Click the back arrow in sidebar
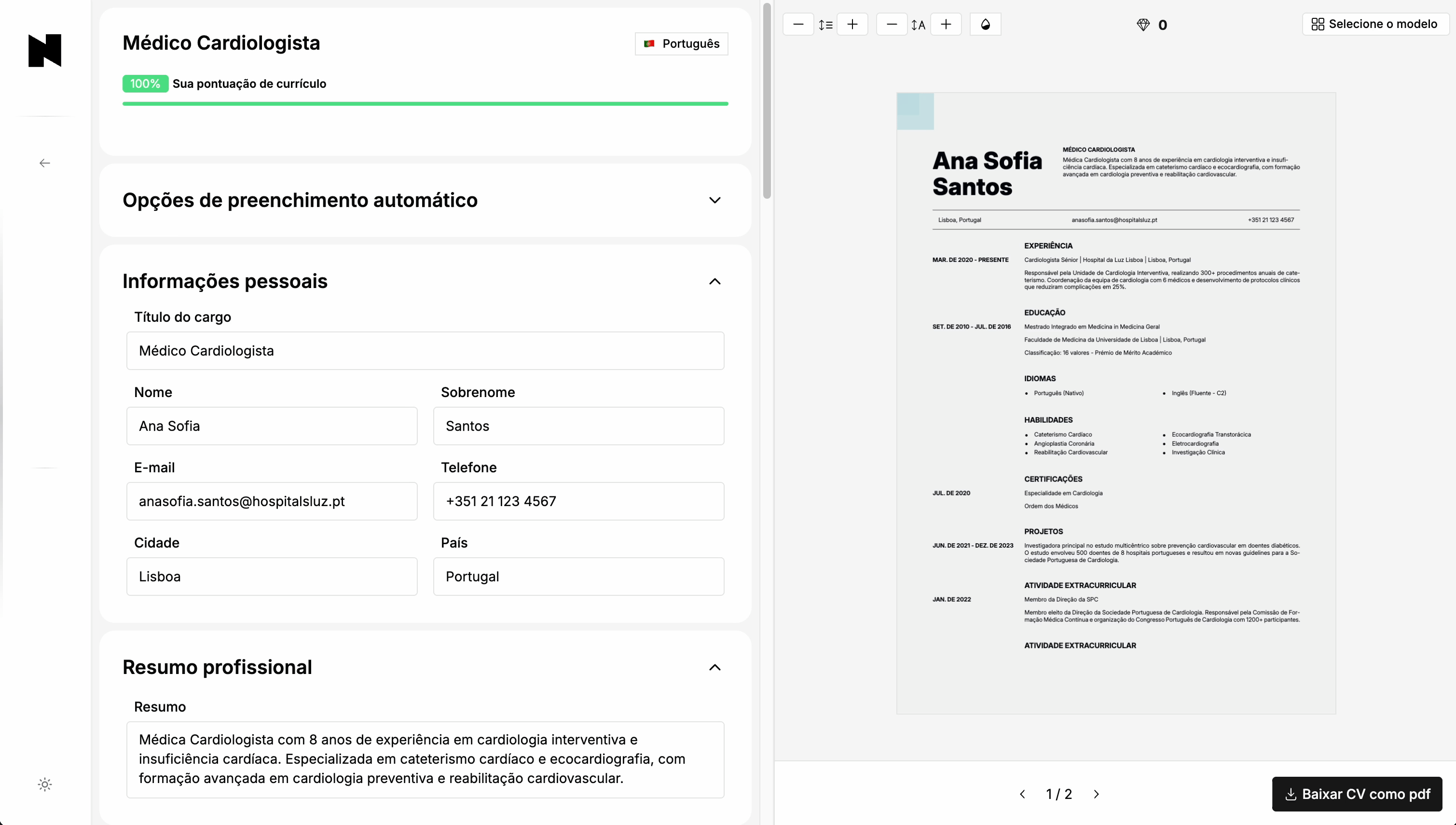1456x825 pixels. [x=45, y=163]
